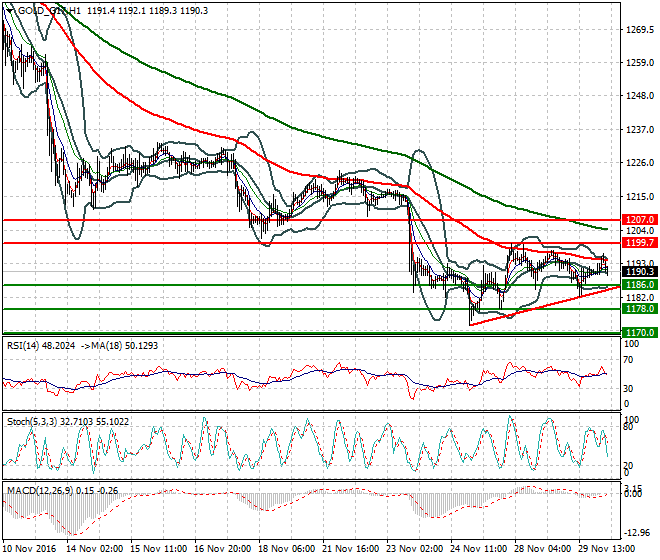Image resolution: width=660 pixels, height=560 pixels.
Task: Click the green 1186.0 support price label
Action: tap(640, 285)
